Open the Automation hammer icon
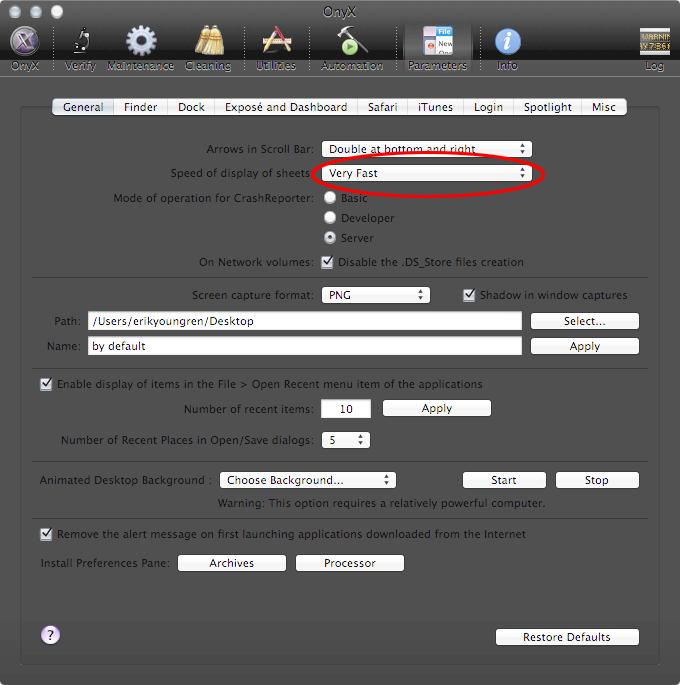680x685 pixels. tap(352, 41)
